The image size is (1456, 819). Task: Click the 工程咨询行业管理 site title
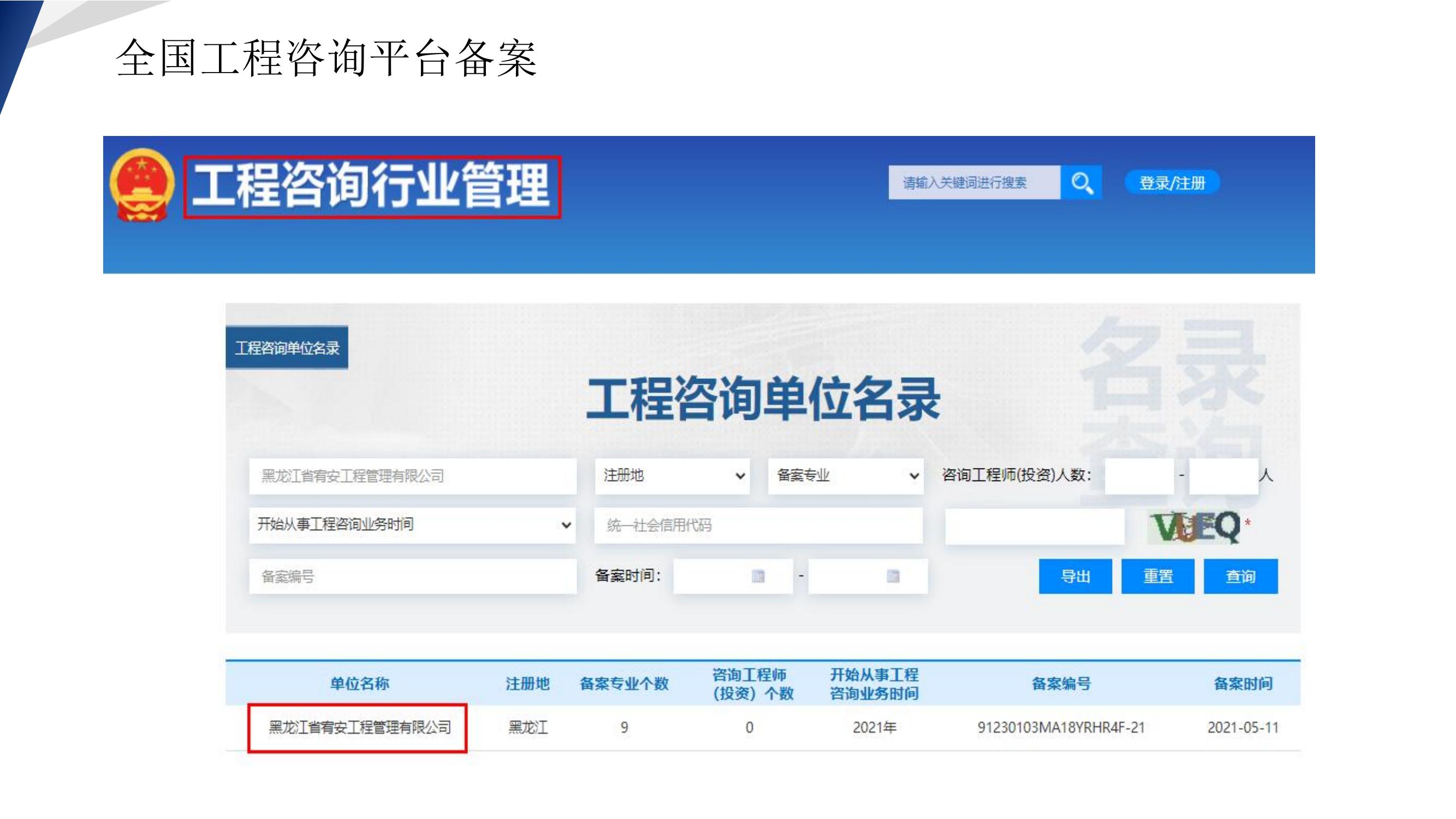[372, 187]
